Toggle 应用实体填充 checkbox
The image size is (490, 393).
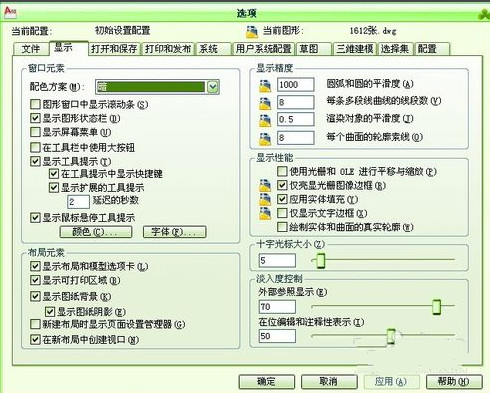point(282,199)
